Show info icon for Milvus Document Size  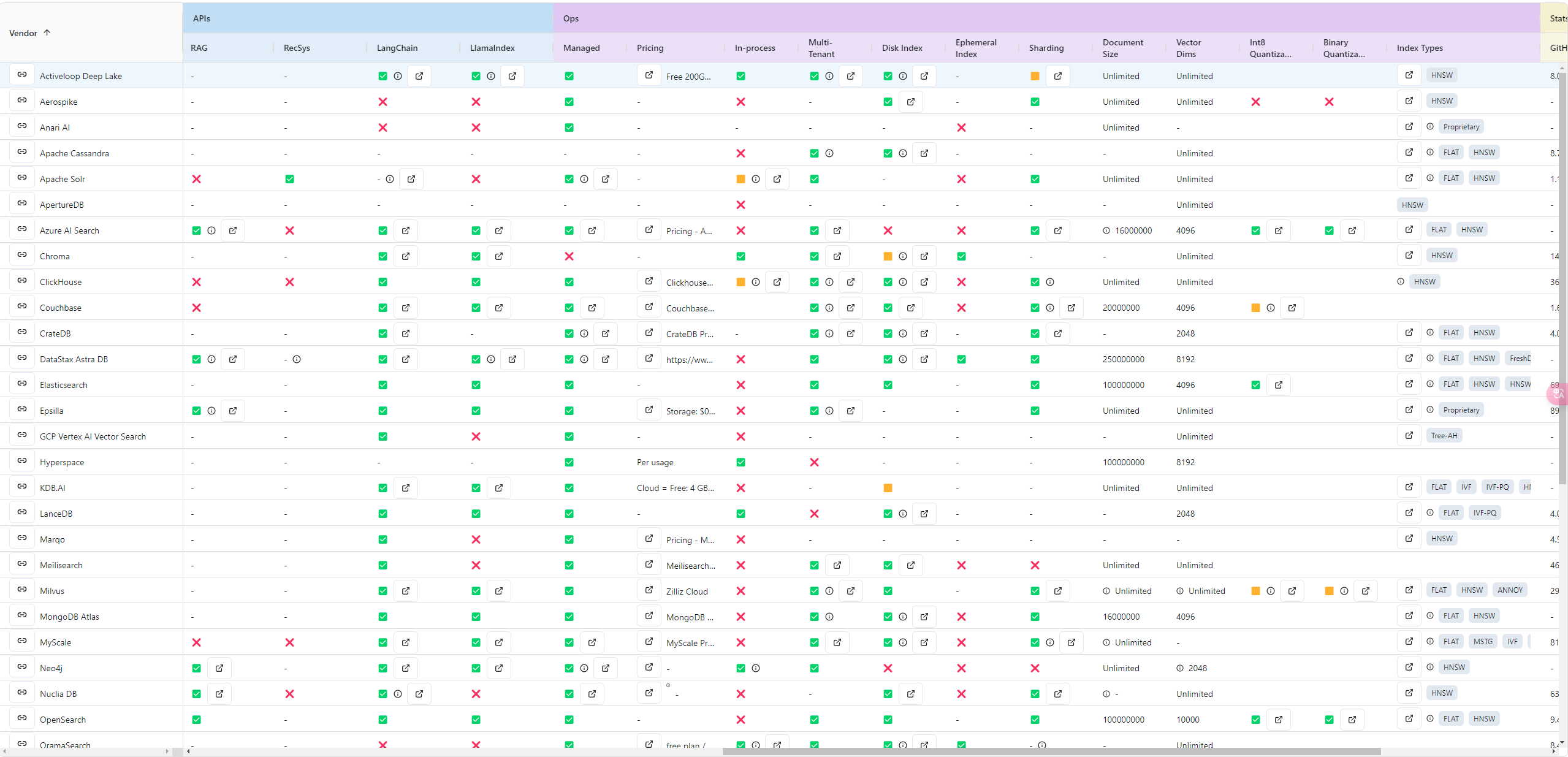1106,591
